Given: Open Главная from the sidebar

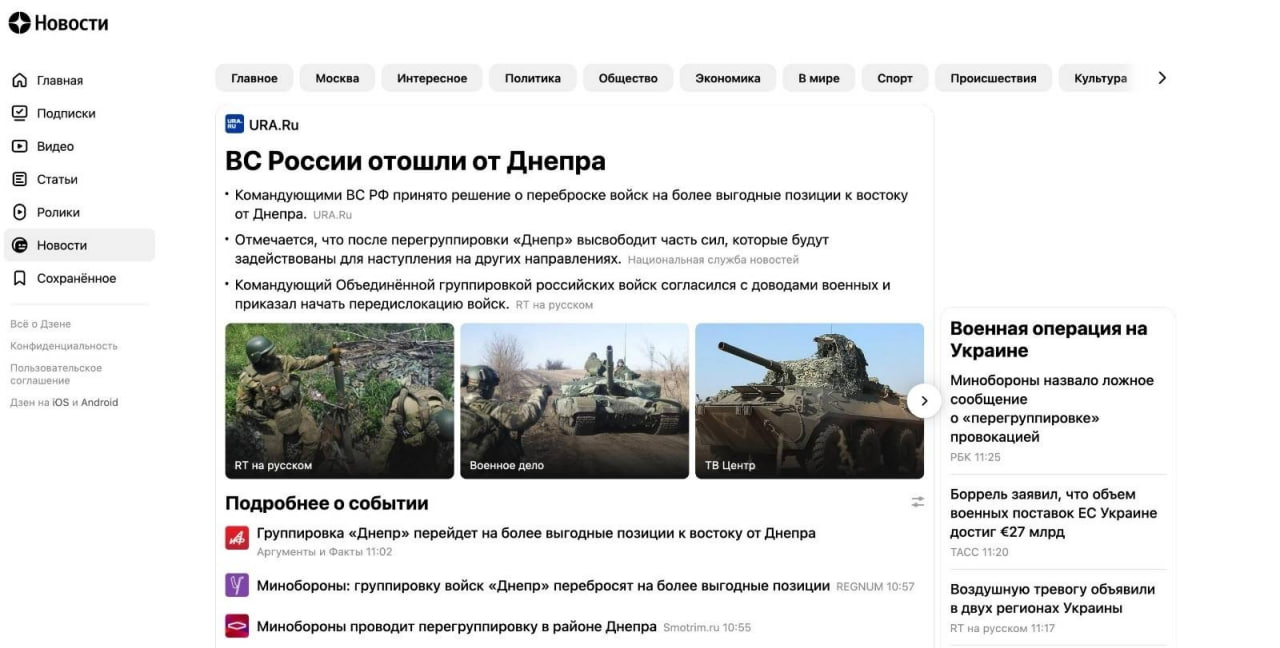Looking at the screenshot, I should click(59, 80).
